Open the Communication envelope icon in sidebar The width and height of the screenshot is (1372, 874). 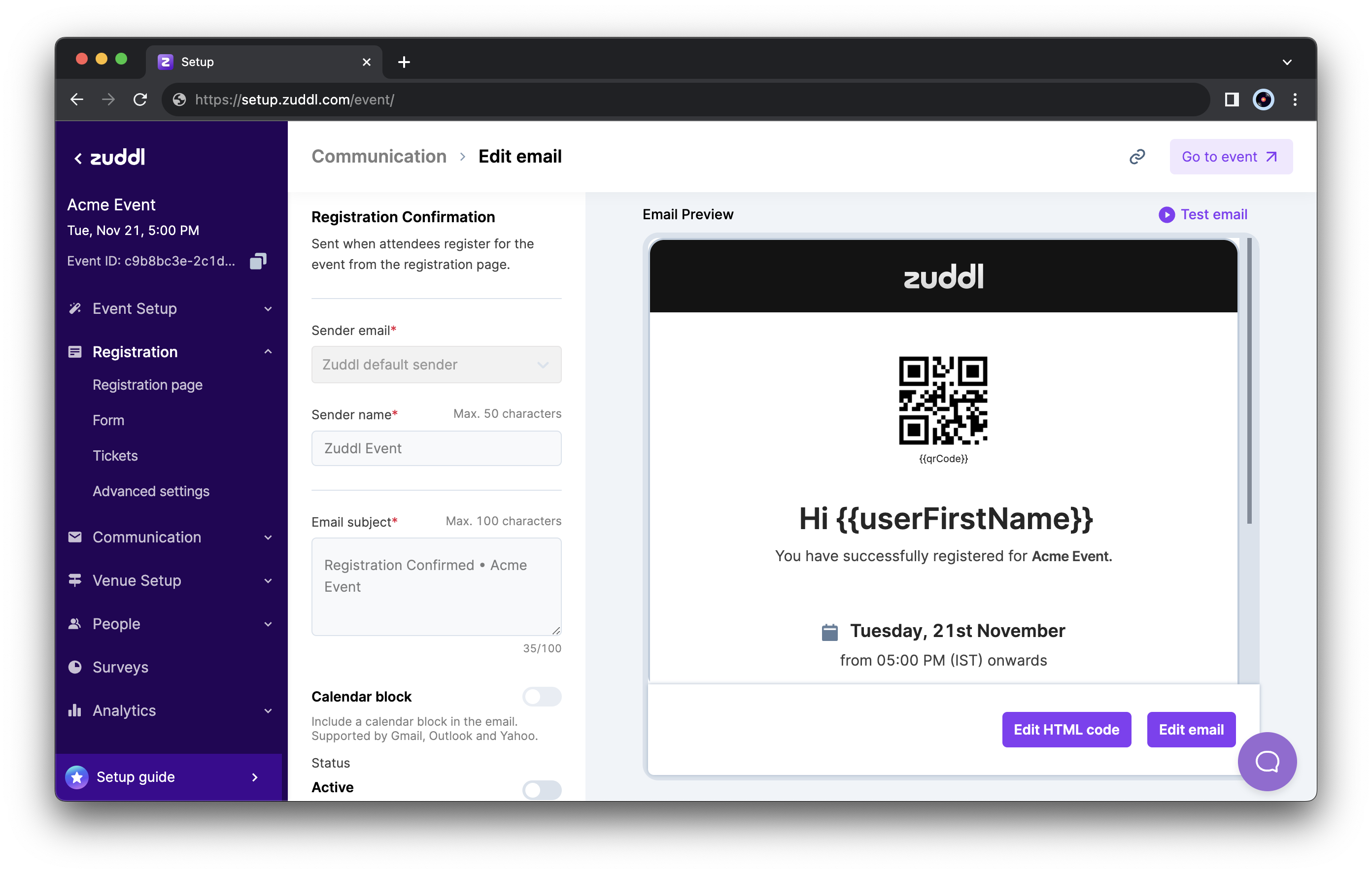pyautogui.click(x=74, y=537)
